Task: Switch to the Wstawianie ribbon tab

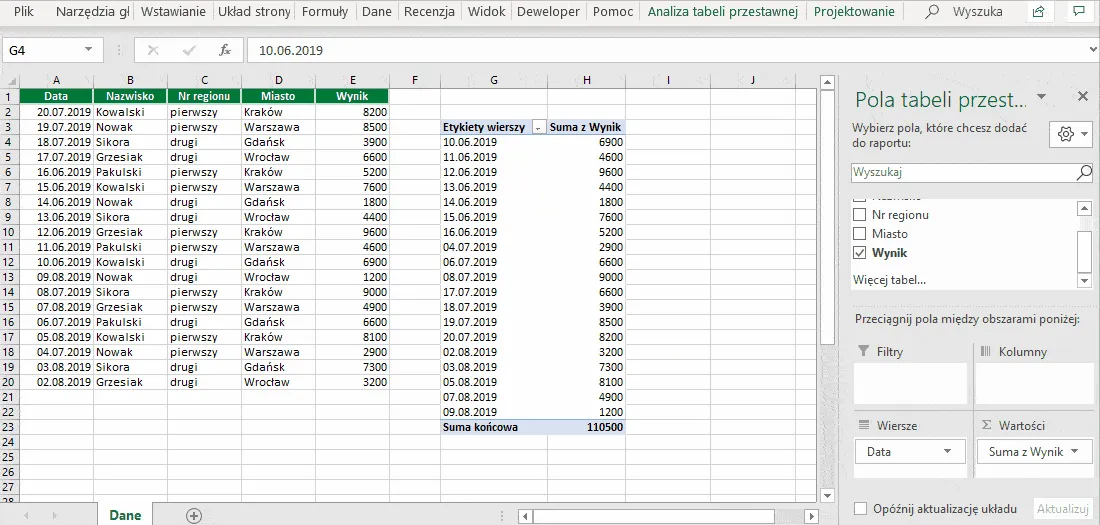Action: (x=173, y=12)
